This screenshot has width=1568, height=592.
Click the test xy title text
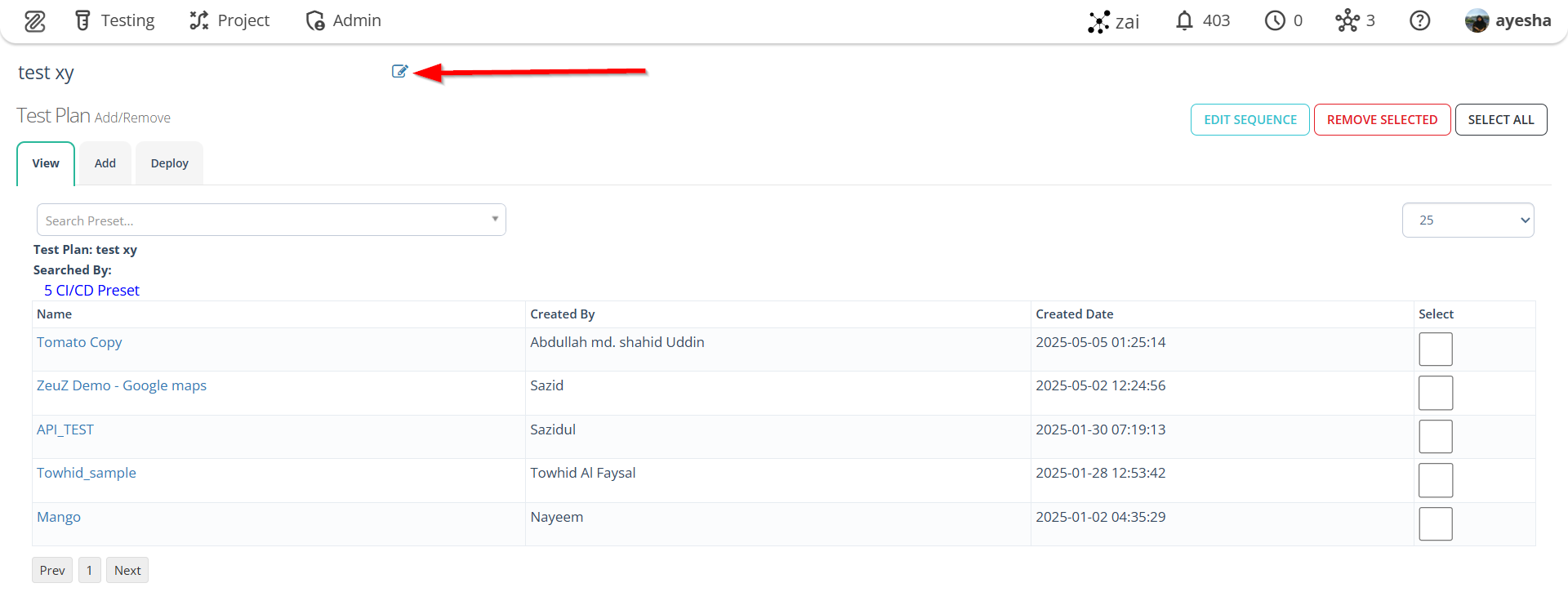46,73
